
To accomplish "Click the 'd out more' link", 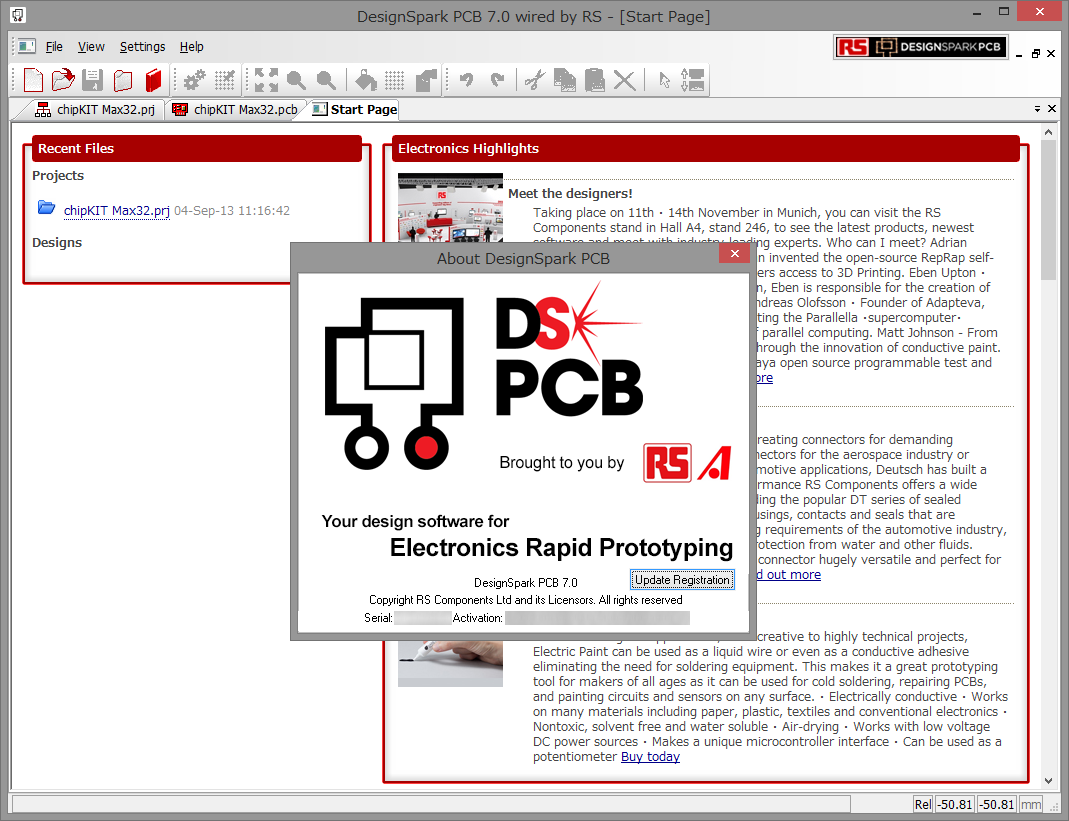I will pos(787,575).
